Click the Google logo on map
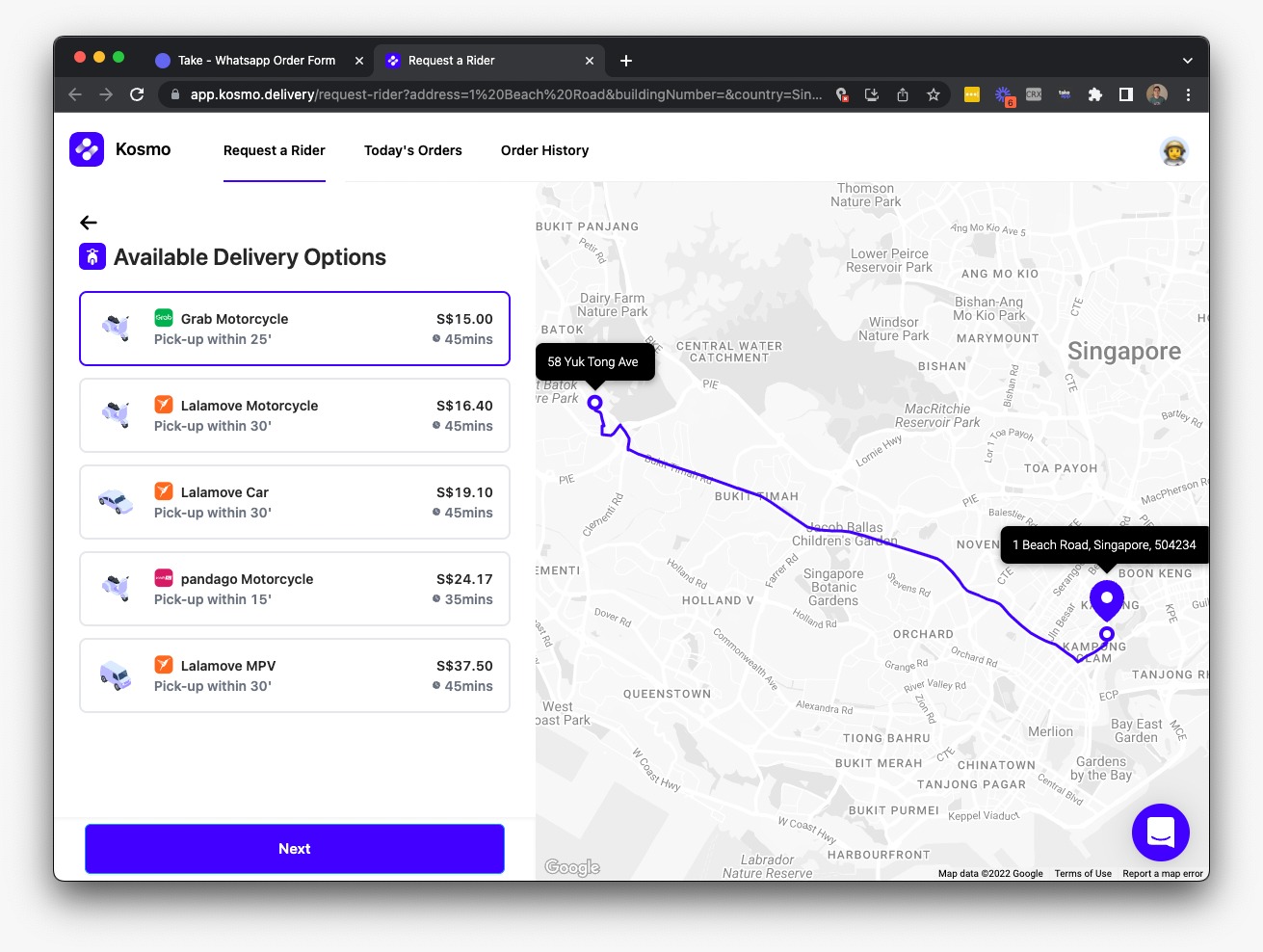Viewport: 1263px width, 952px height. pyautogui.click(x=572, y=867)
